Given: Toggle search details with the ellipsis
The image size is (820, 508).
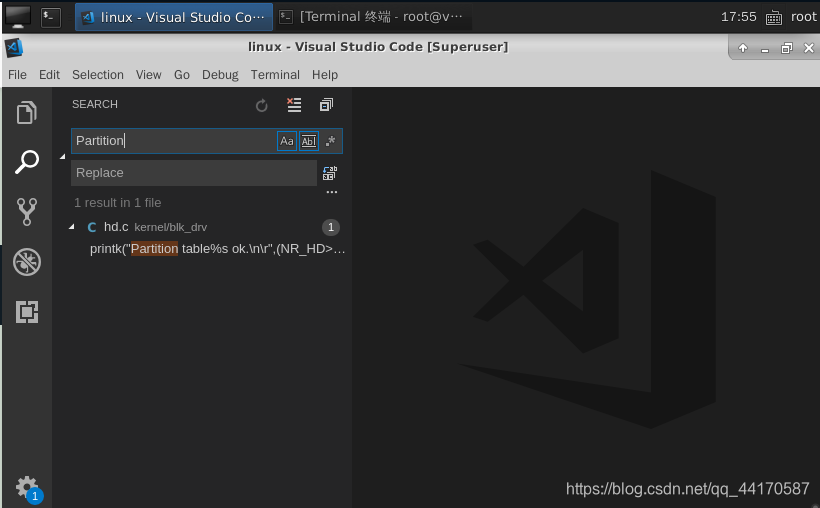Looking at the screenshot, I should (332, 192).
